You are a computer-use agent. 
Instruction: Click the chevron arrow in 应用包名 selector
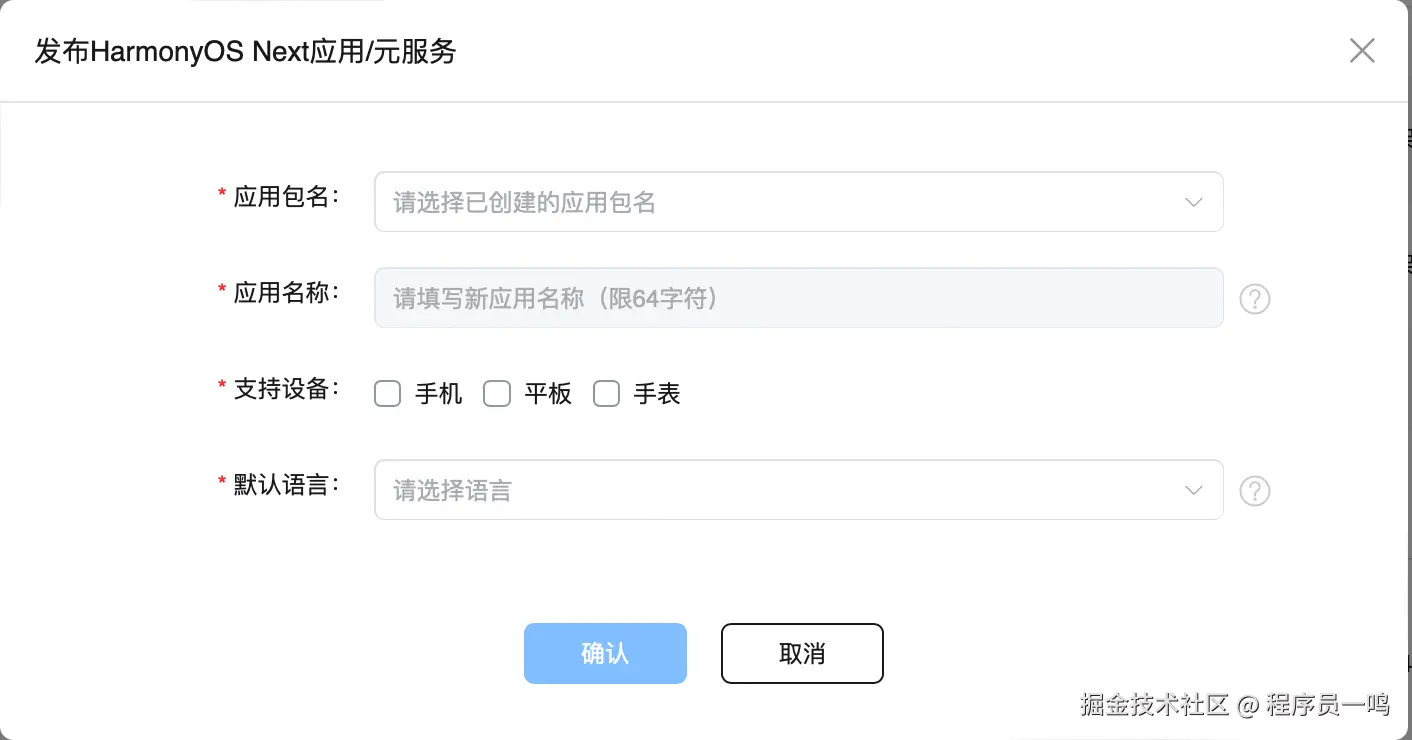(1193, 202)
